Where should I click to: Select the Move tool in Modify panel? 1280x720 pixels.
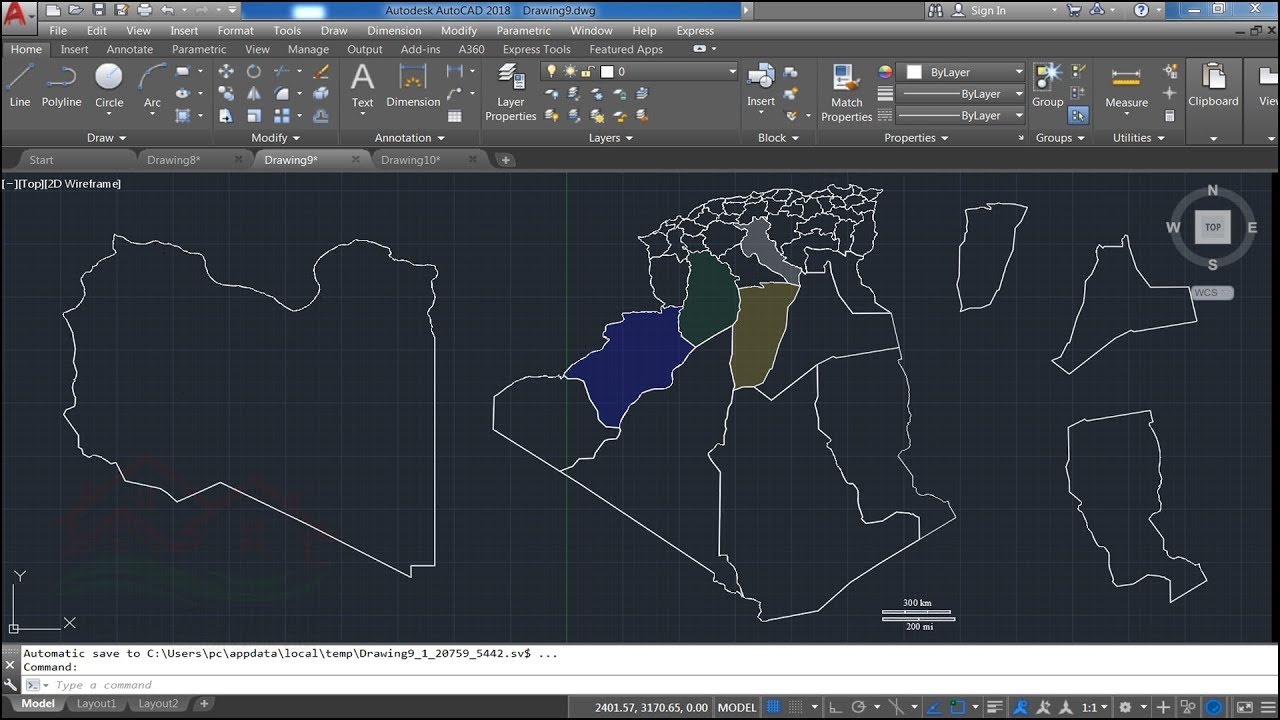pos(226,72)
